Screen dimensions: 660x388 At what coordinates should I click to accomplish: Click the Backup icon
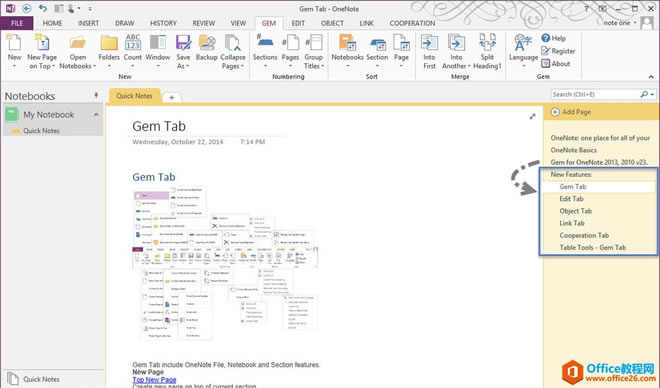pos(207,43)
